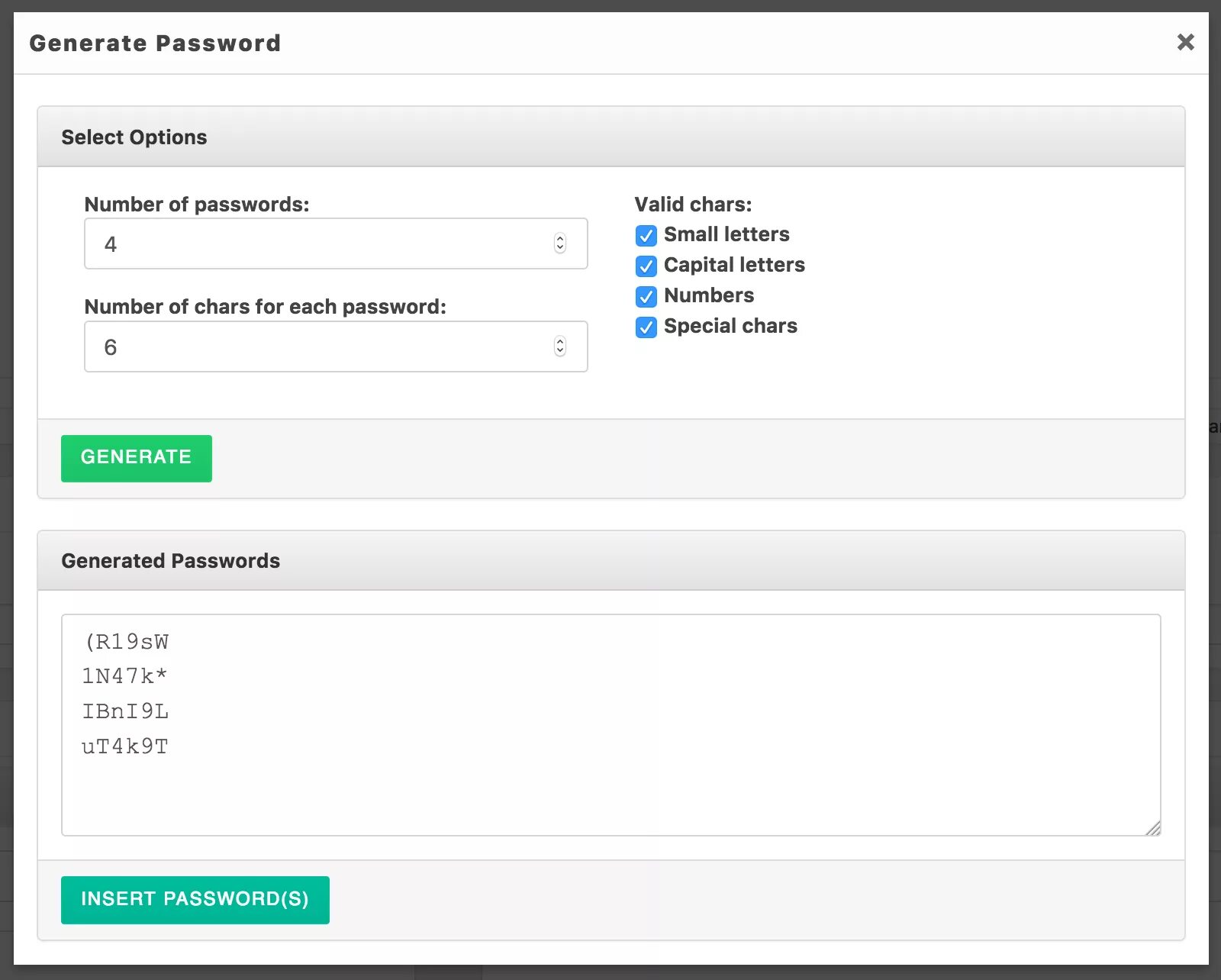1221x980 pixels.
Task: Uncheck the Small letters checkbox
Action: click(646, 235)
